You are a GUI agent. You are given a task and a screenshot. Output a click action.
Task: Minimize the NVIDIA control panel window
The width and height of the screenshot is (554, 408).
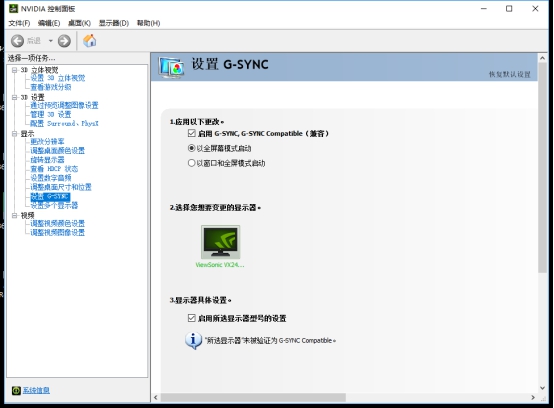click(484, 9)
